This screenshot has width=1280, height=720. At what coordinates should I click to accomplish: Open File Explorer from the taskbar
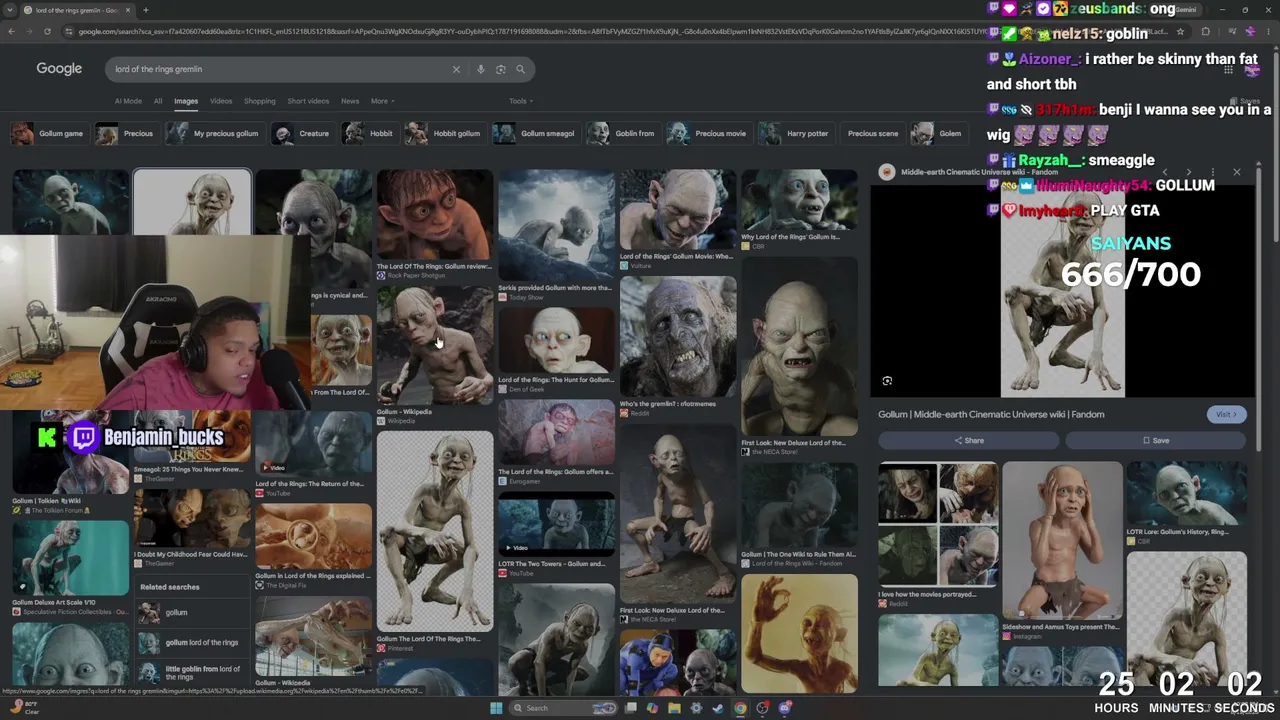pyautogui.click(x=674, y=708)
